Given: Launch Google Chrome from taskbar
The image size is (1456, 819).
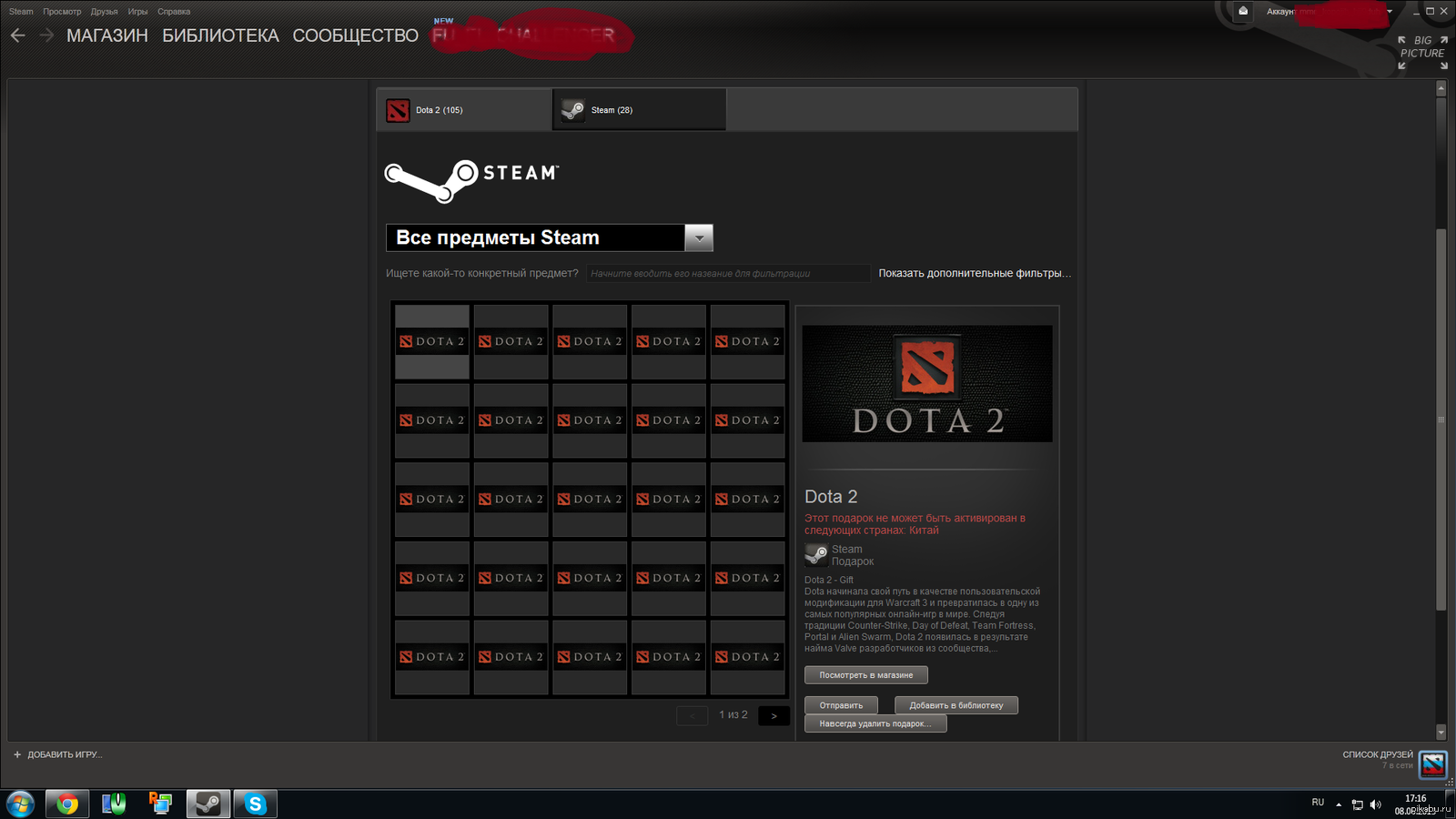Looking at the screenshot, I should (x=66, y=804).
